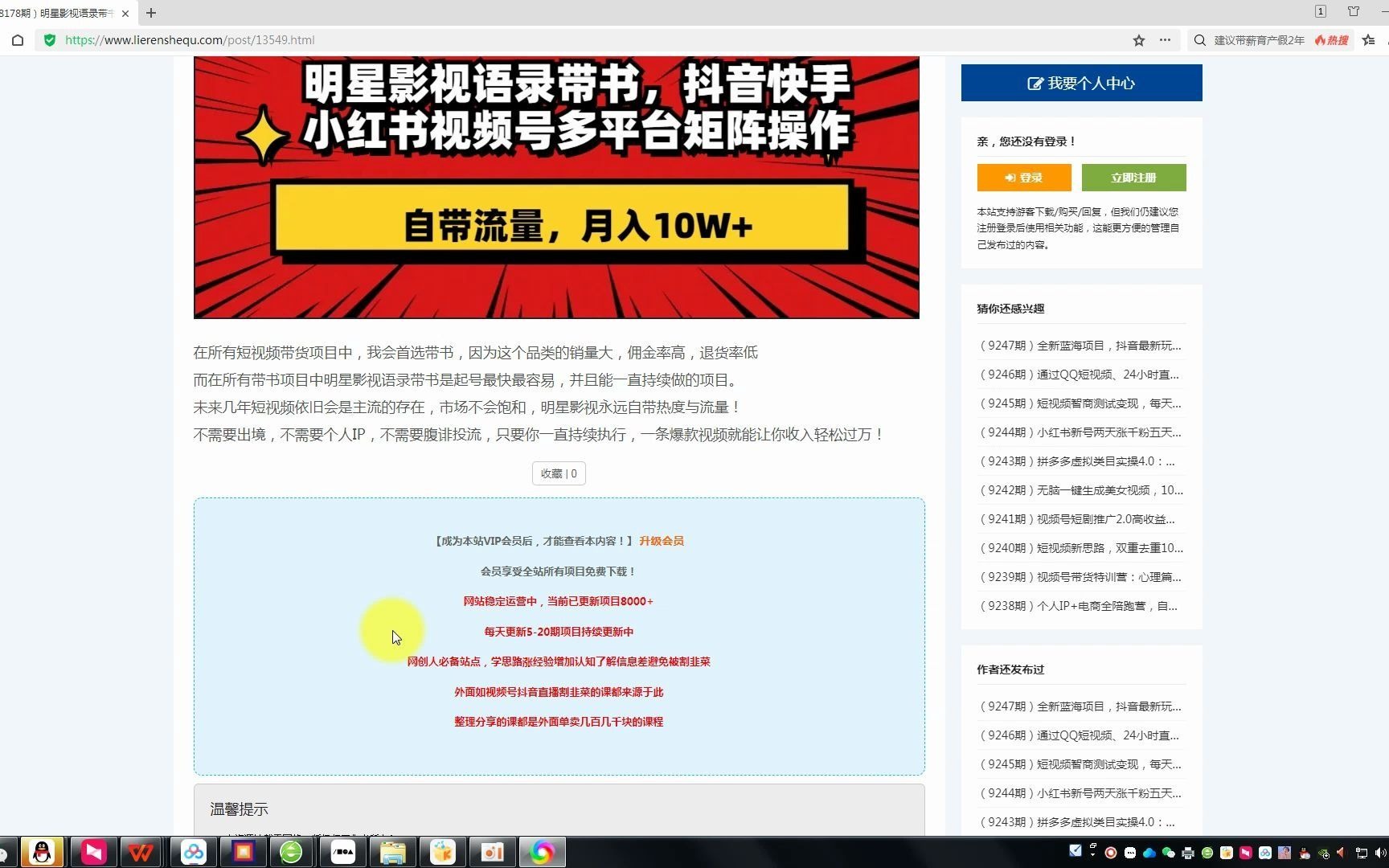Click the 我要个人中心 button
The height and width of the screenshot is (868, 1389).
click(1081, 83)
